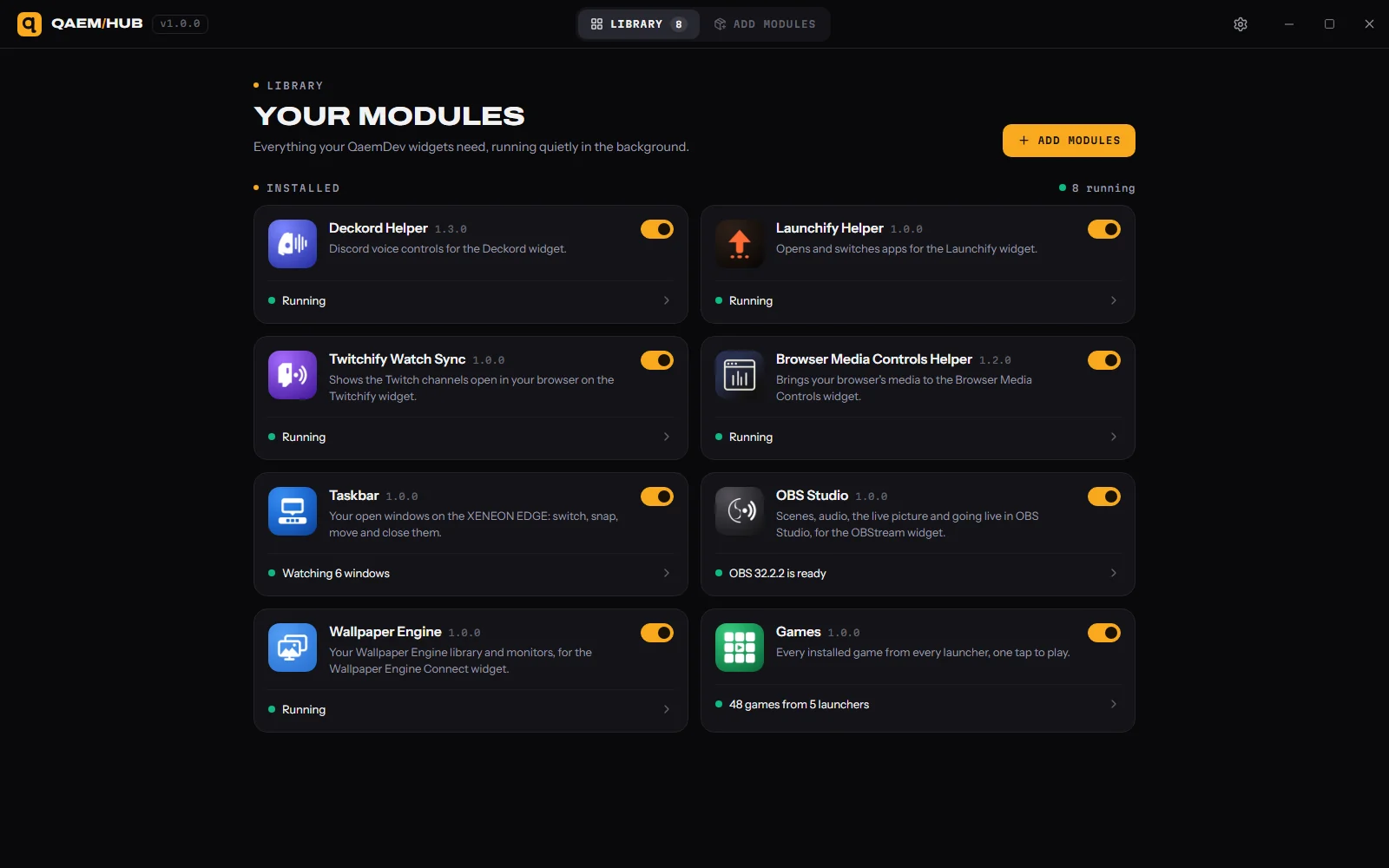The height and width of the screenshot is (868, 1389).
Task: Click the OBS Studio module icon
Action: (x=740, y=511)
